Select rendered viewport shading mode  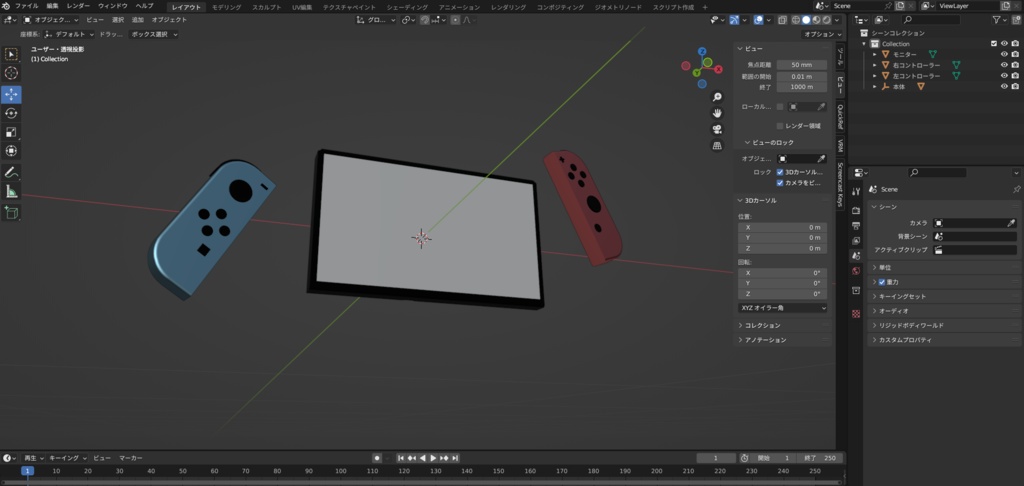826,20
